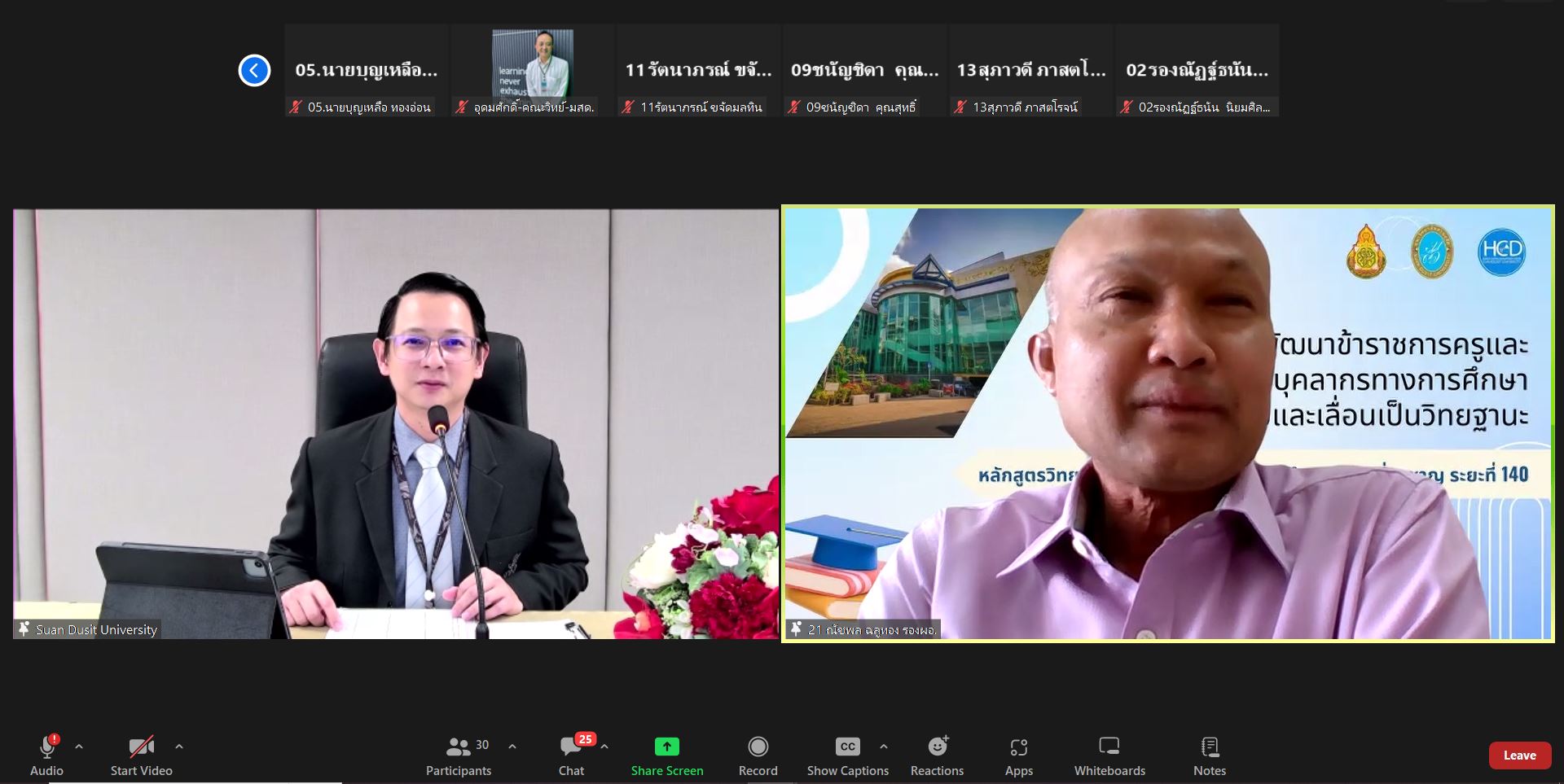Click muted mic icon on อุดมศักดิ์ tile

pos(462,107)
